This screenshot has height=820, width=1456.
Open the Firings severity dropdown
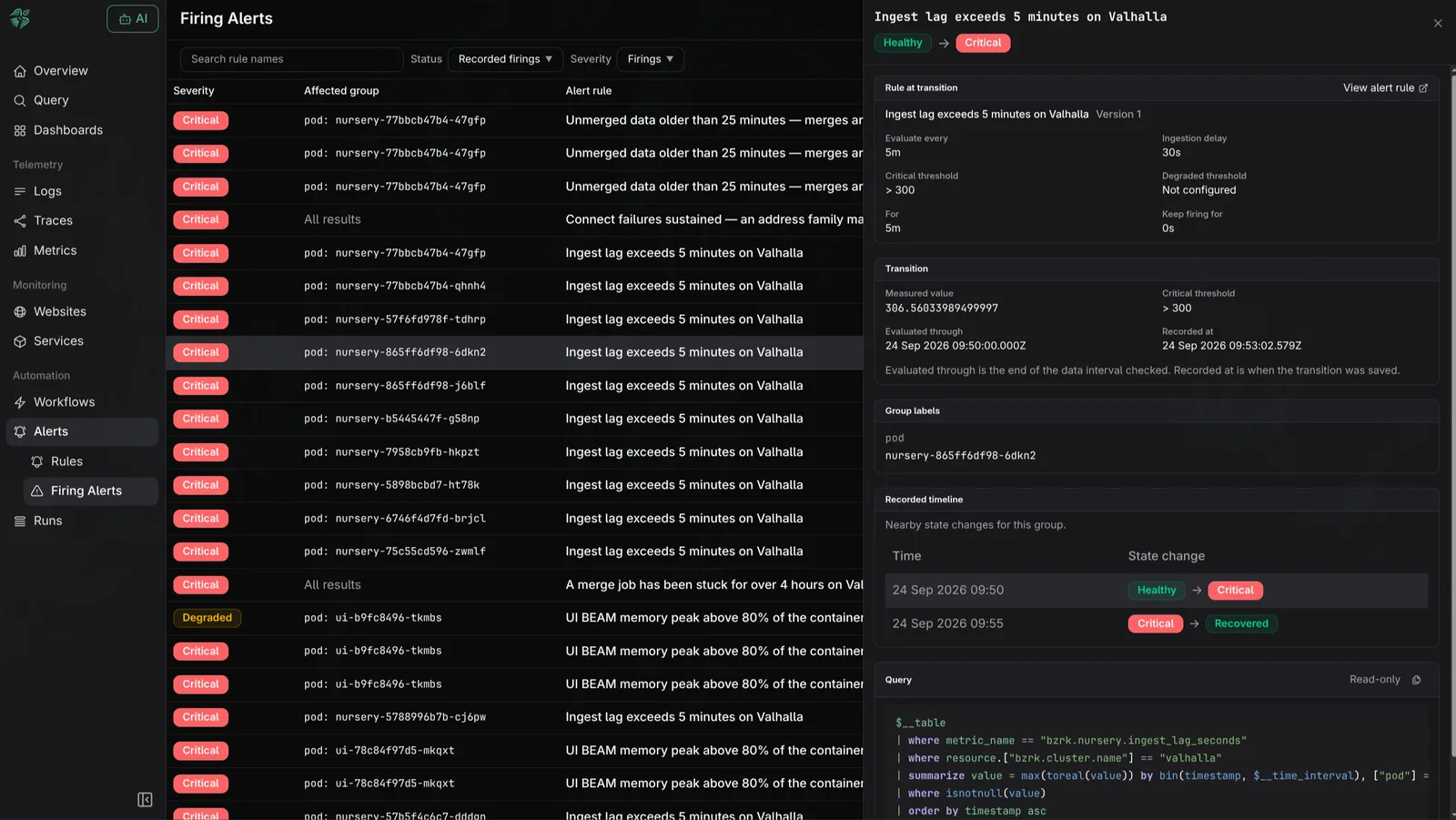(651, 59)
